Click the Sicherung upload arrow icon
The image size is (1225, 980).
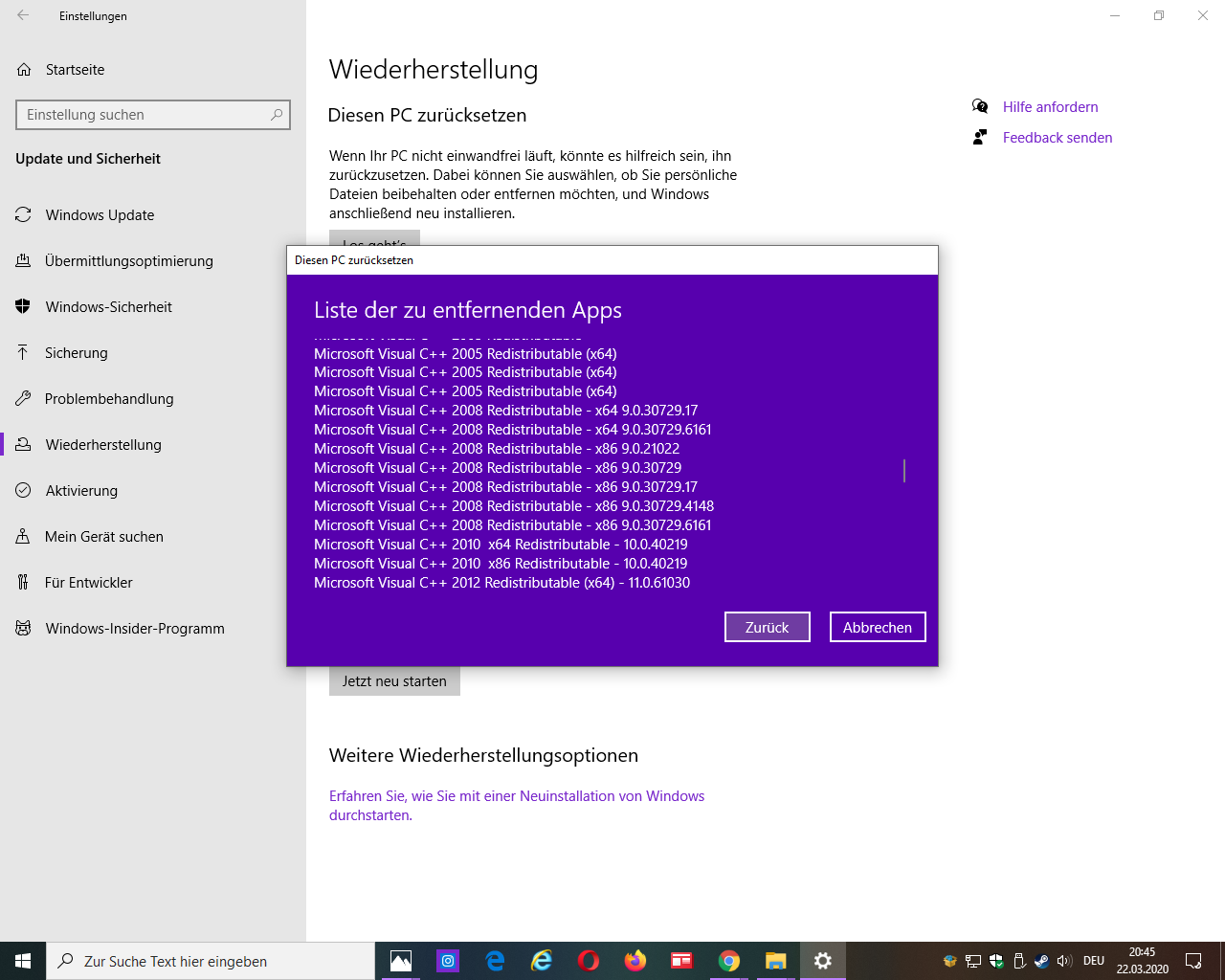(x=23, y=352)
